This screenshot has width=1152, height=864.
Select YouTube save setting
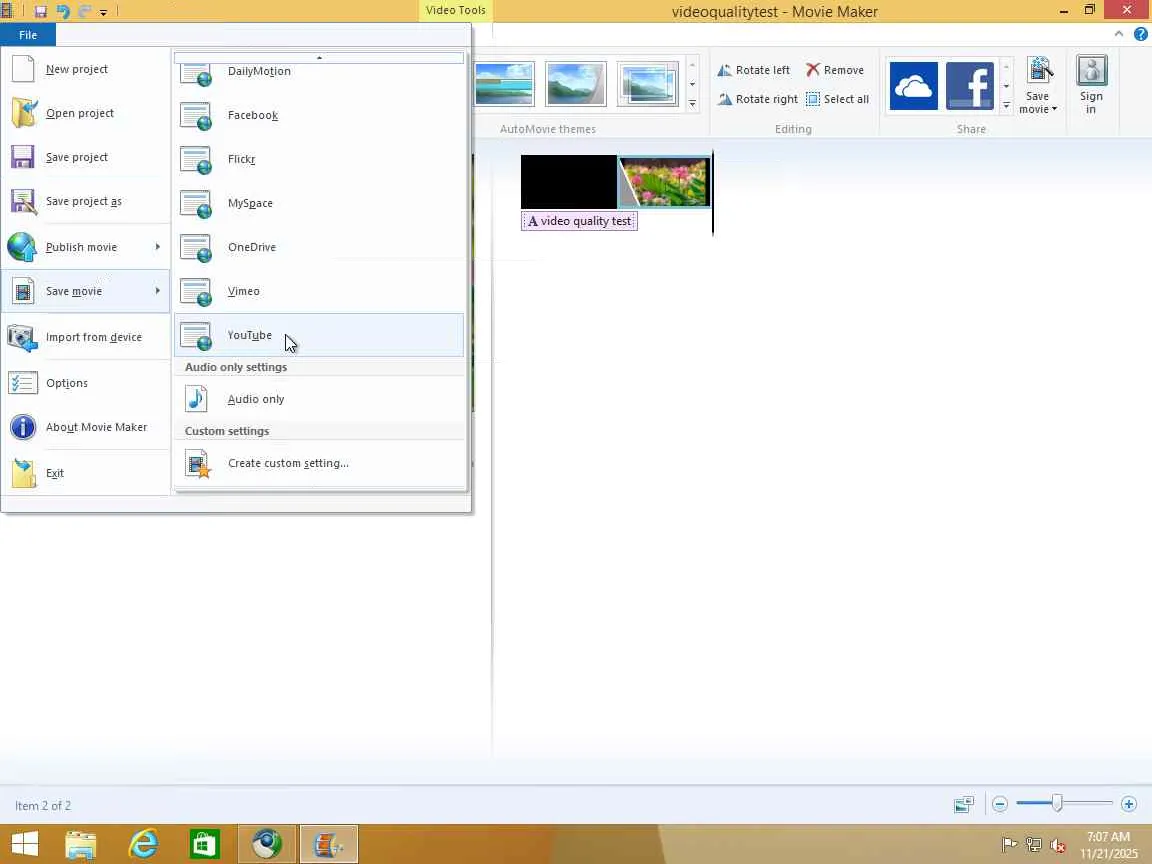pyautogui.click(x=319, y=335)
